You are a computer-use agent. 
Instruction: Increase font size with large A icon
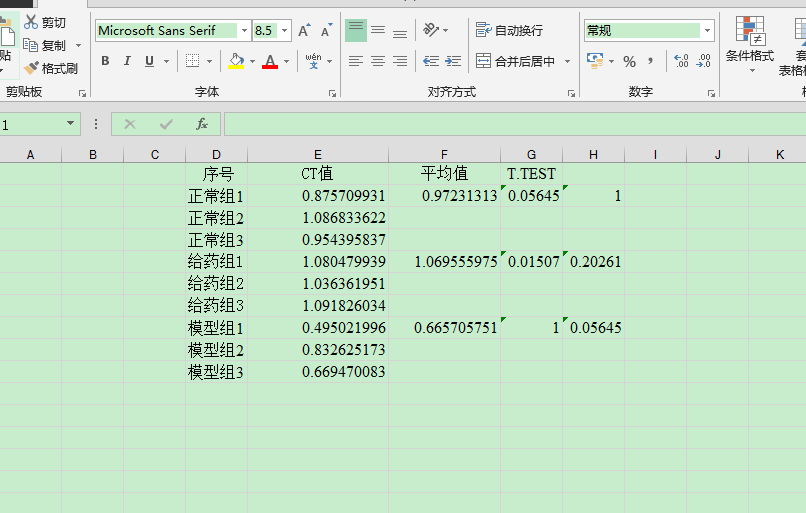[x=304, y=30]
